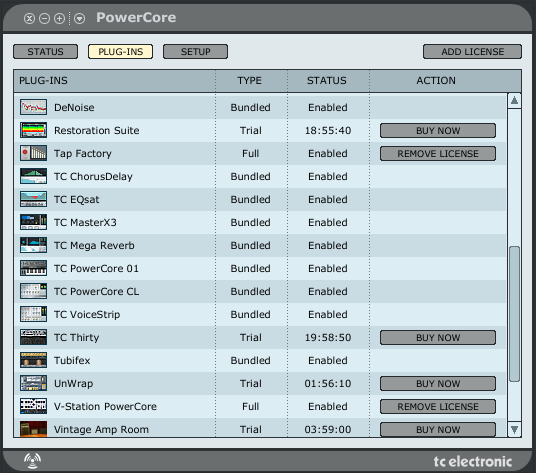Image resolution: width=536 pixels, height=473 pixels.
Task: Close the PowerCore window
Action: [29, 18]
